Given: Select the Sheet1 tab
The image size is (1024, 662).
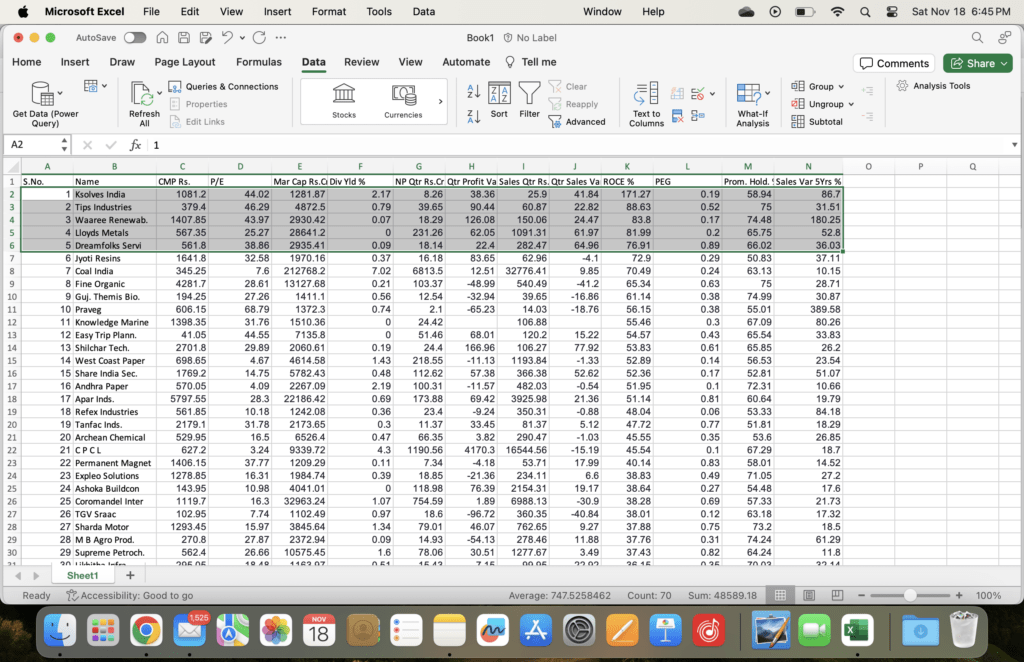Looking at the screenshot, I should pyautogui.click(x=82, y=575).
